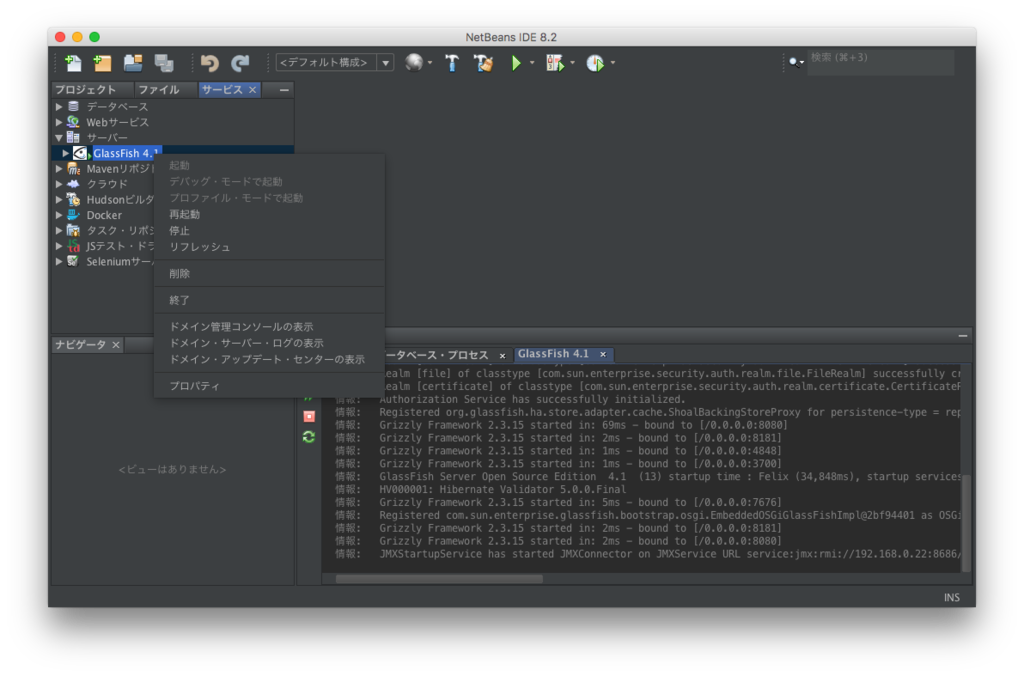Click the green refresh icon in output

[x=309, y=437]
